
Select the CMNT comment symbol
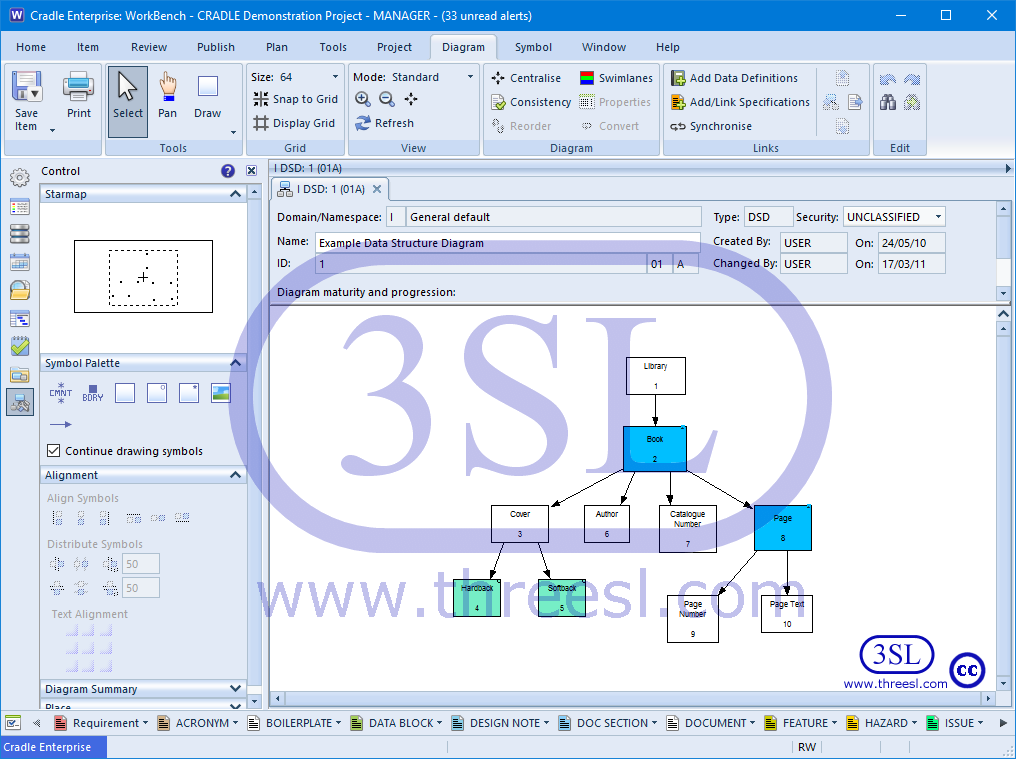point(61,393)
